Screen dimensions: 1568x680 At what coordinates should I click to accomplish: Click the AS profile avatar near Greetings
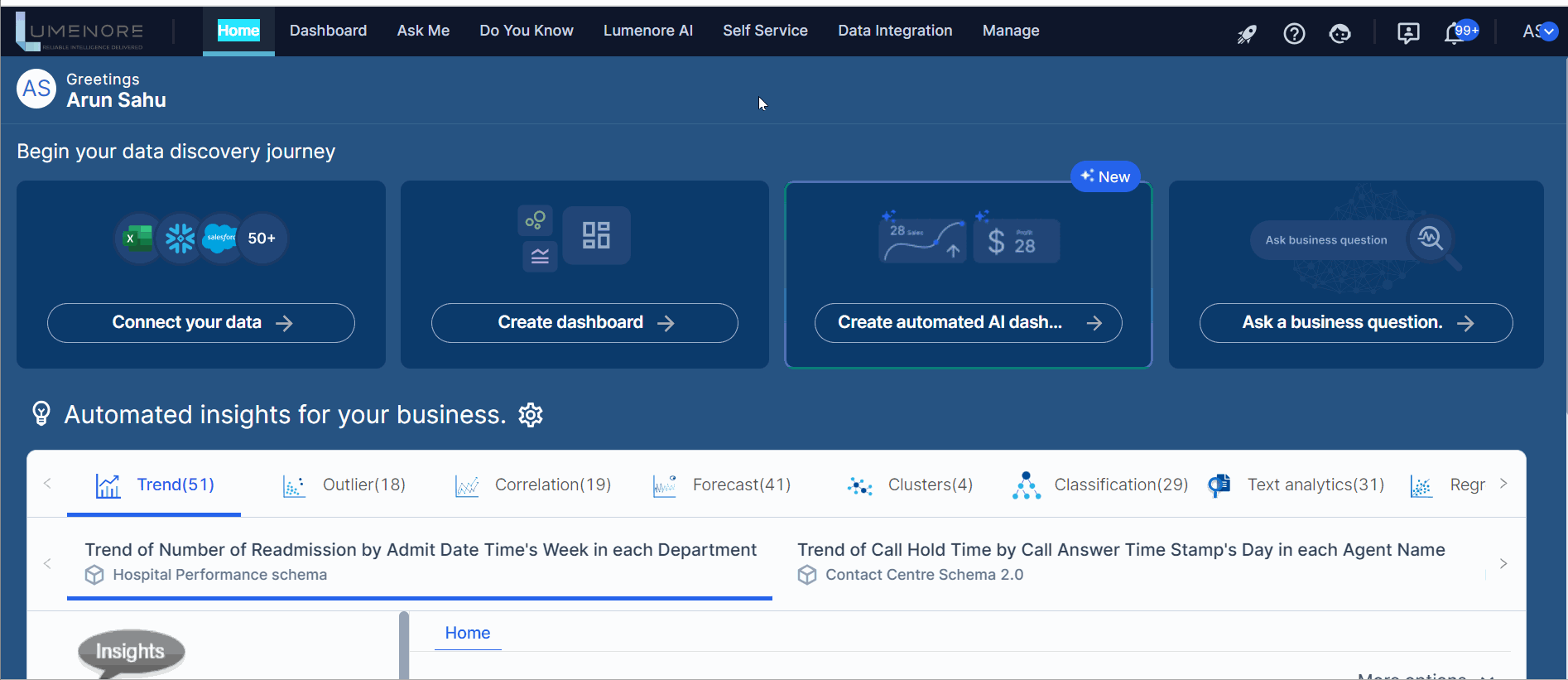[x=36, y=89]
